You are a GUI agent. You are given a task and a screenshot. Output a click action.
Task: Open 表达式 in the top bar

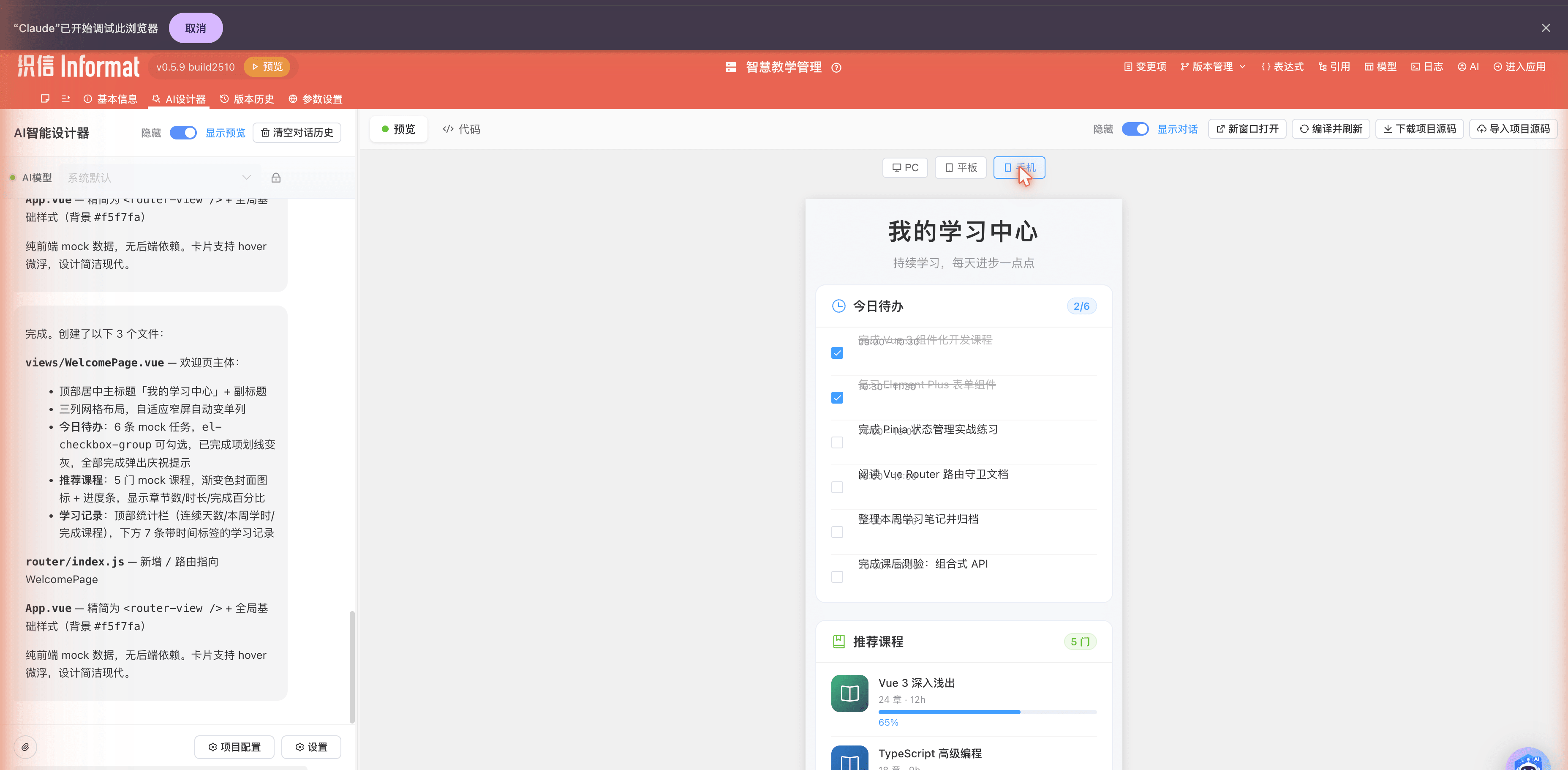pyautogui.click(x=1282, y=67)
